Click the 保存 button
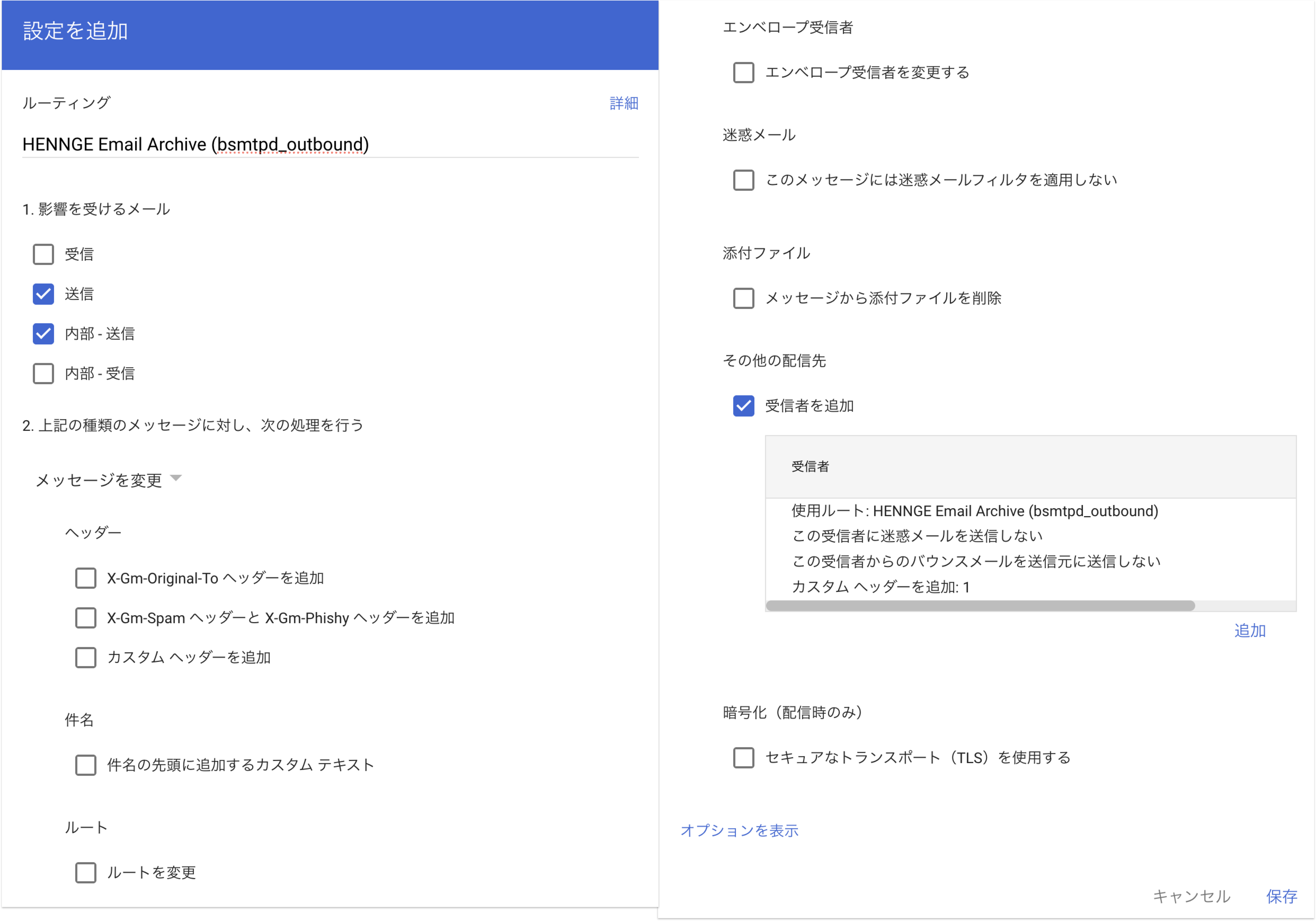 point(1282,896)
